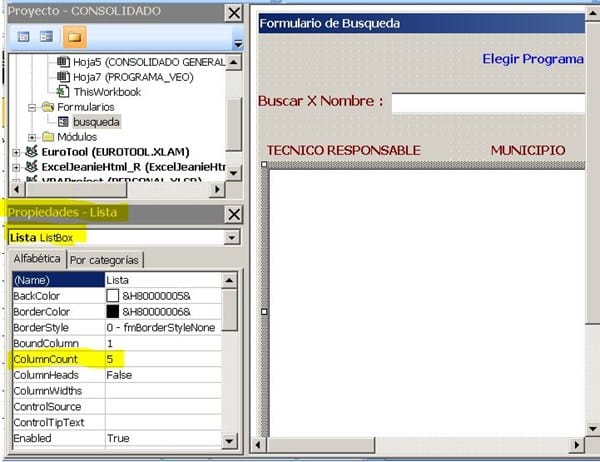Screen dimensions: 600x462
Task: Click the Hoja7 worksheet icon
Action: (x=63, y=77)
